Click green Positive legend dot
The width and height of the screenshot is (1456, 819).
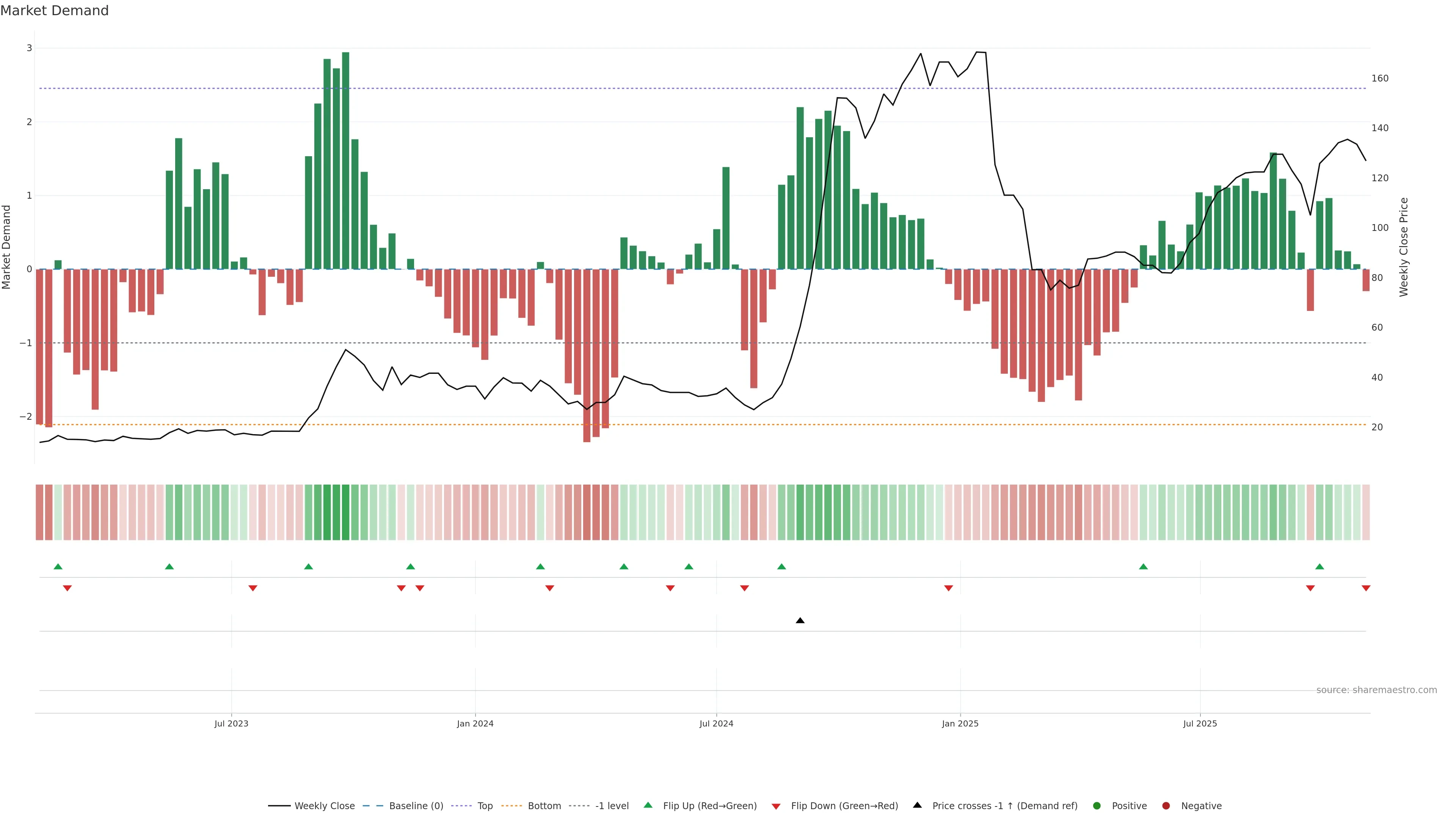coord(1097,806)
